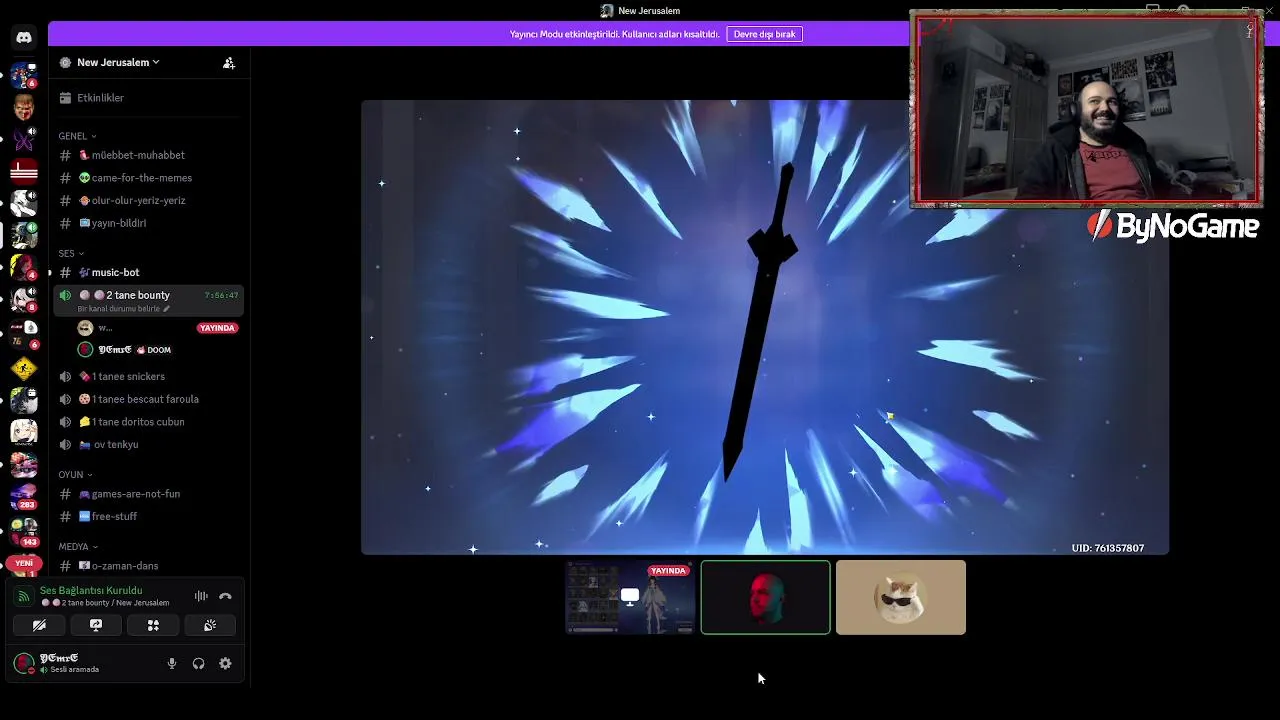
Task: Open the soundboard icon
Action: coord(210,625)
